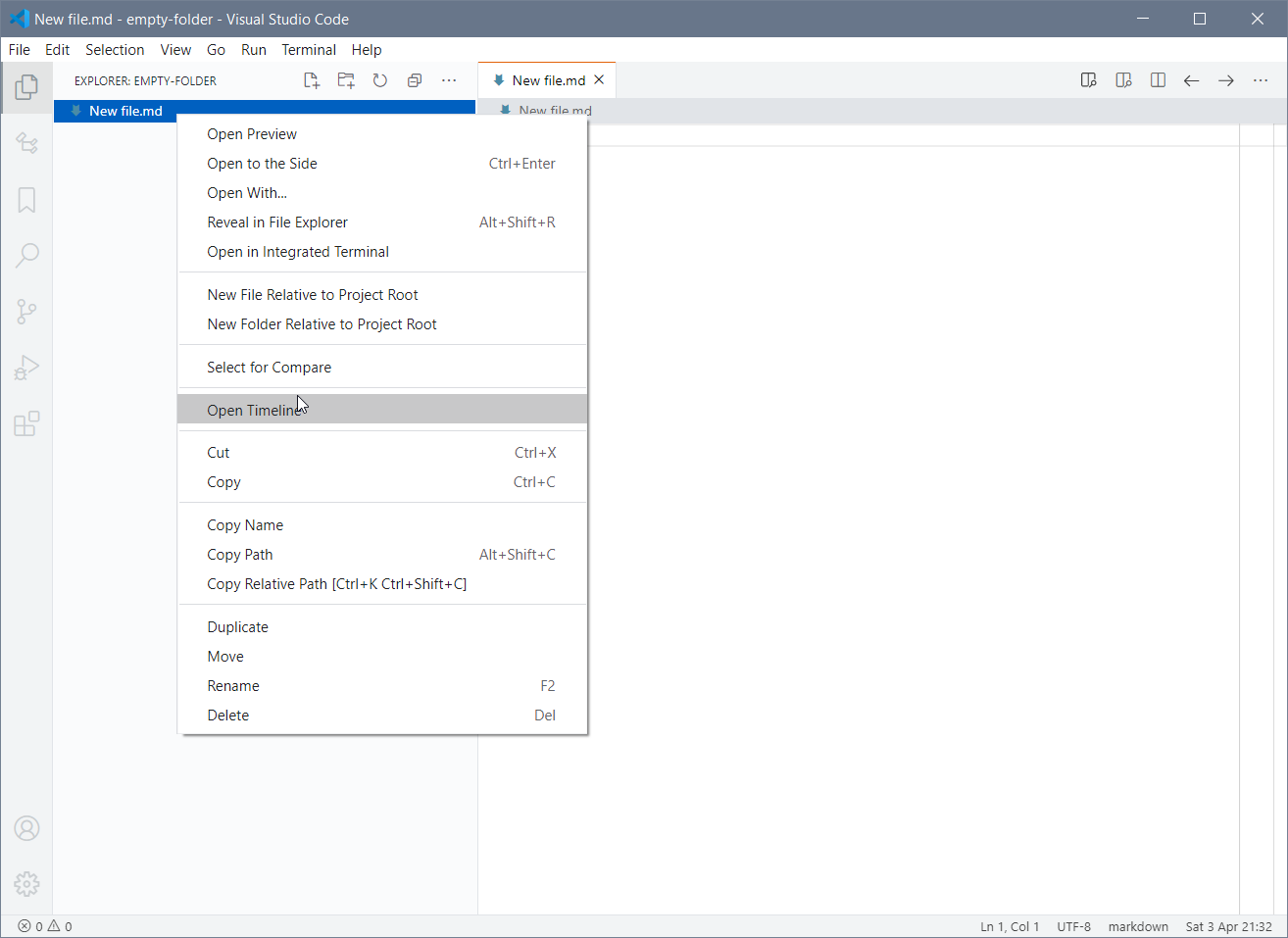Create a new folder in the Explorer

pyautogui.click(x=345, y=80)
